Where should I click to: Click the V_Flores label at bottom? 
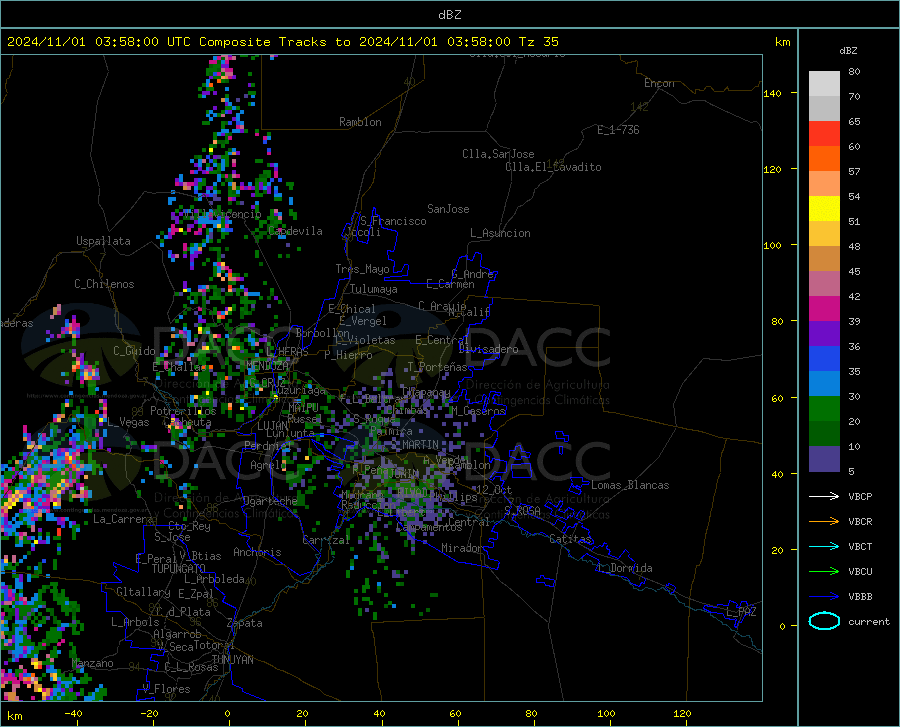tap(166, 689)
